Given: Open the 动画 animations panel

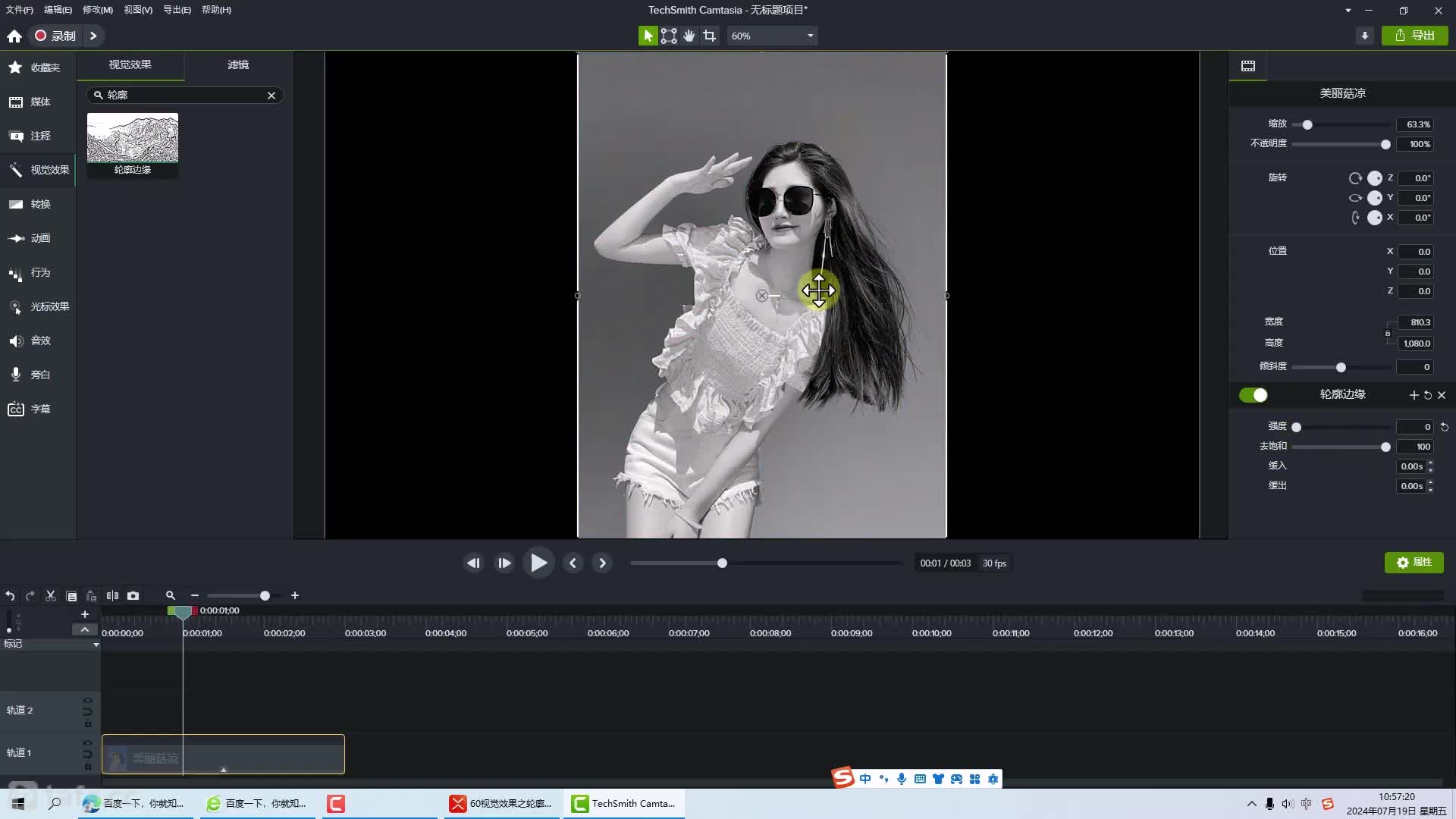Looking at the screenshot, I should tap(37, 238).
